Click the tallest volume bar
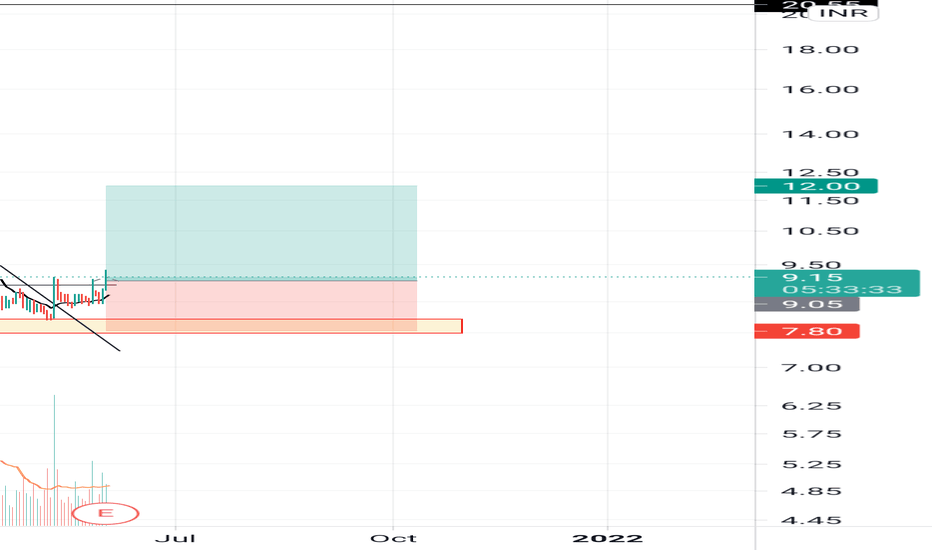 (54, 460)
